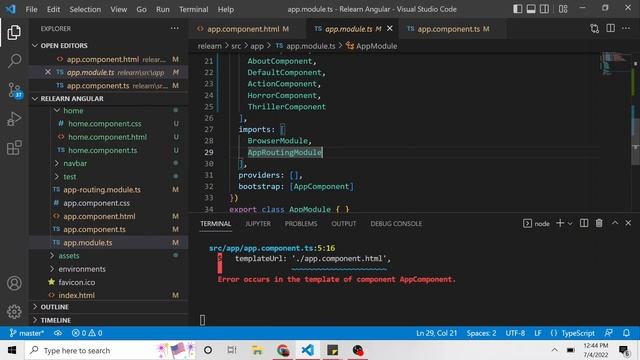Switch to the OUTPUT panel tab

tap(344, 224)
